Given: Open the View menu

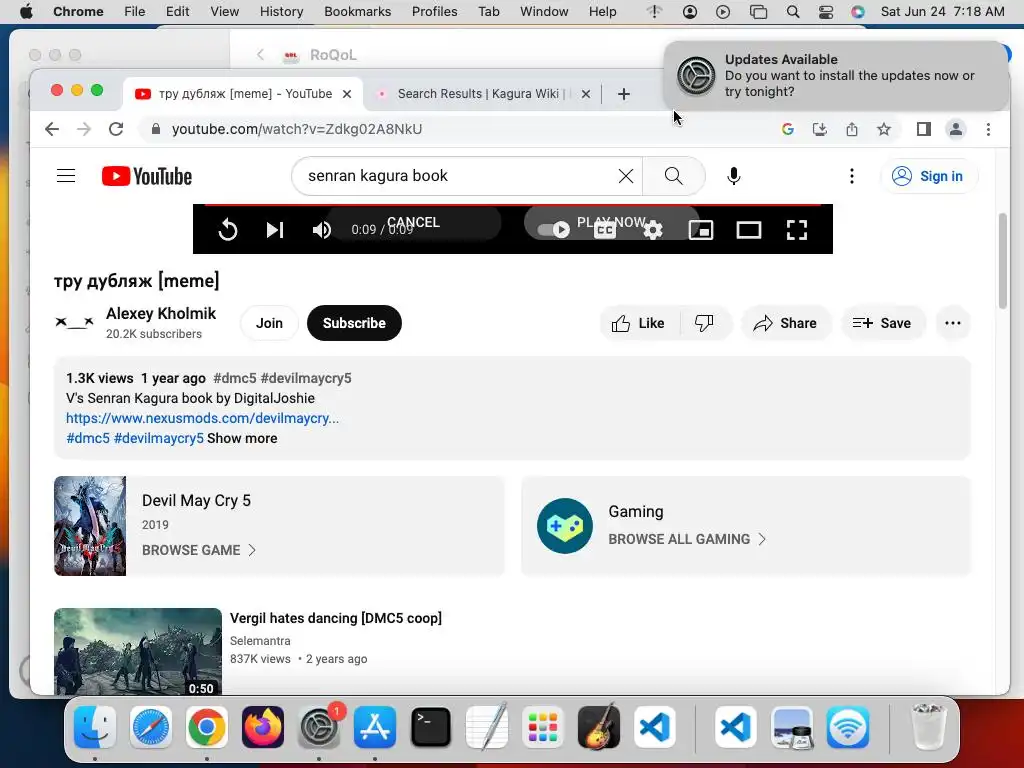Looking at the screenshot, I should click(224, 11).
